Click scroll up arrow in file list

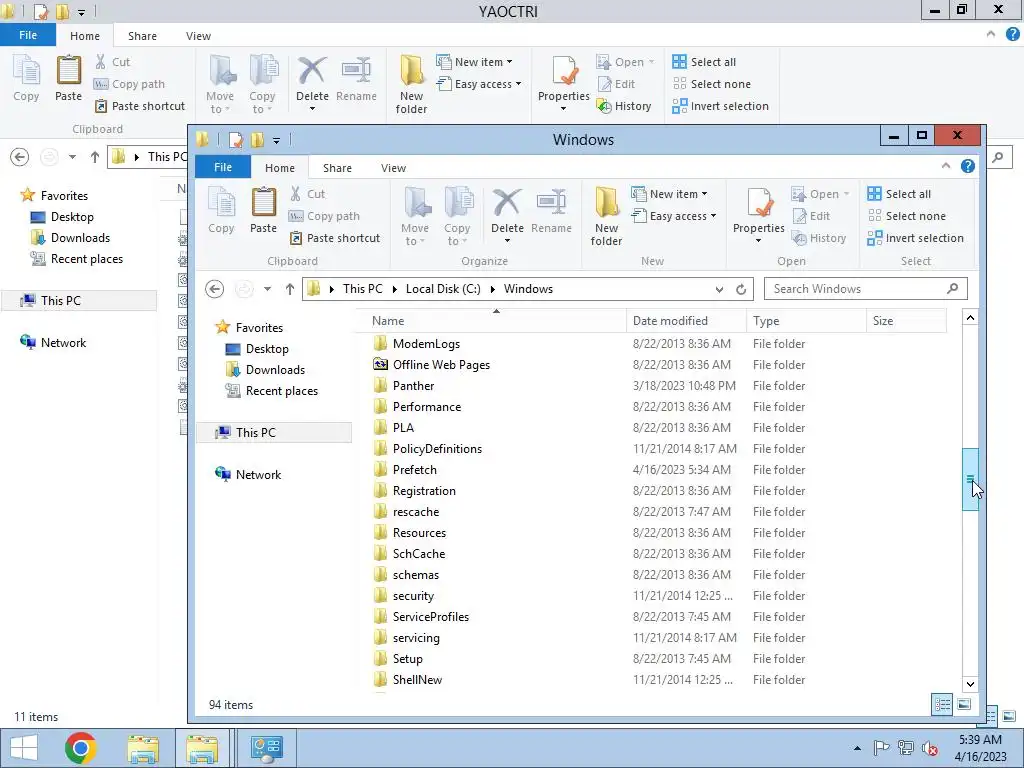tap(970, 318)
